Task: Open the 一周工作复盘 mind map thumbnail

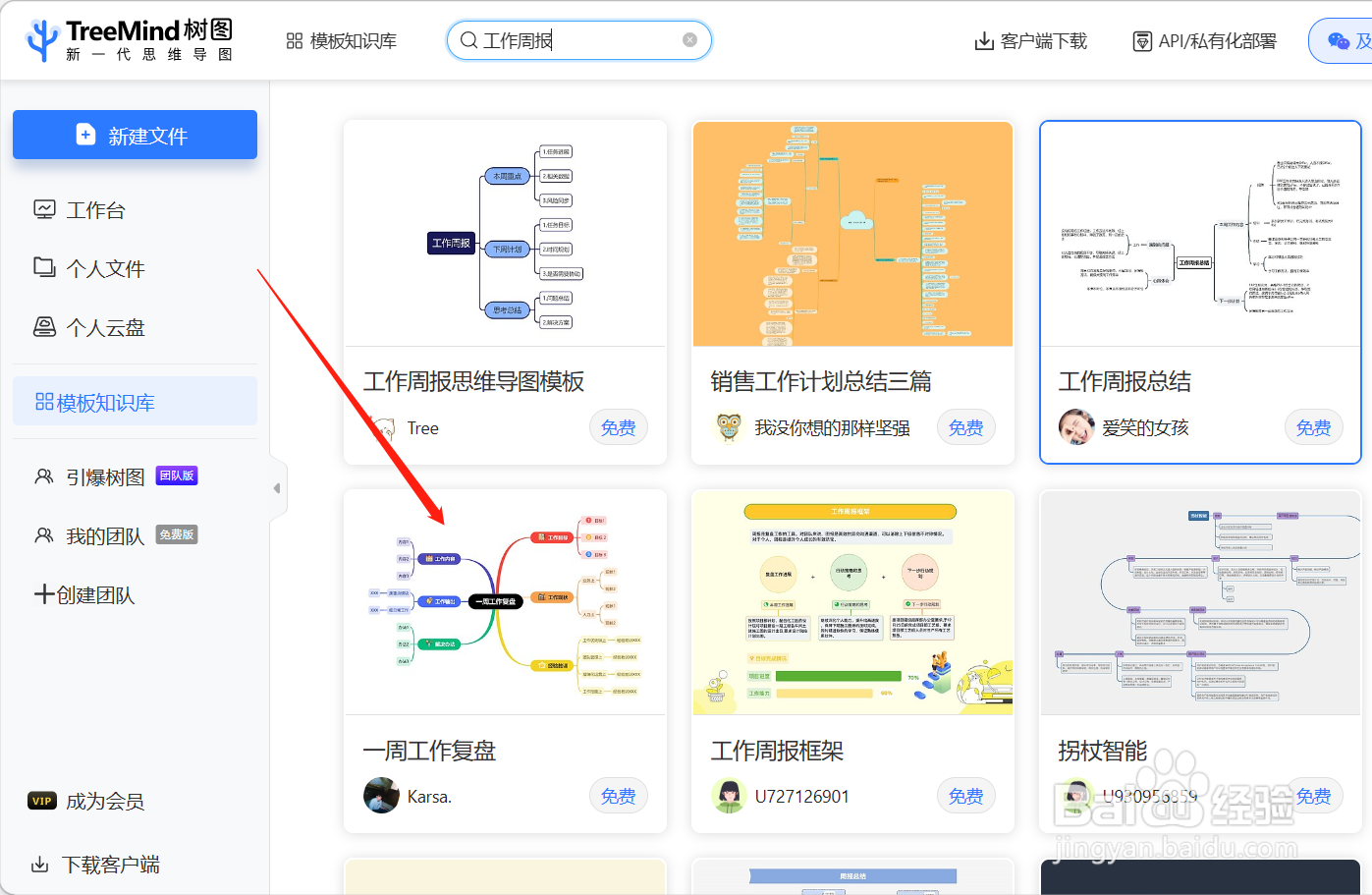Action: point(505,602)
